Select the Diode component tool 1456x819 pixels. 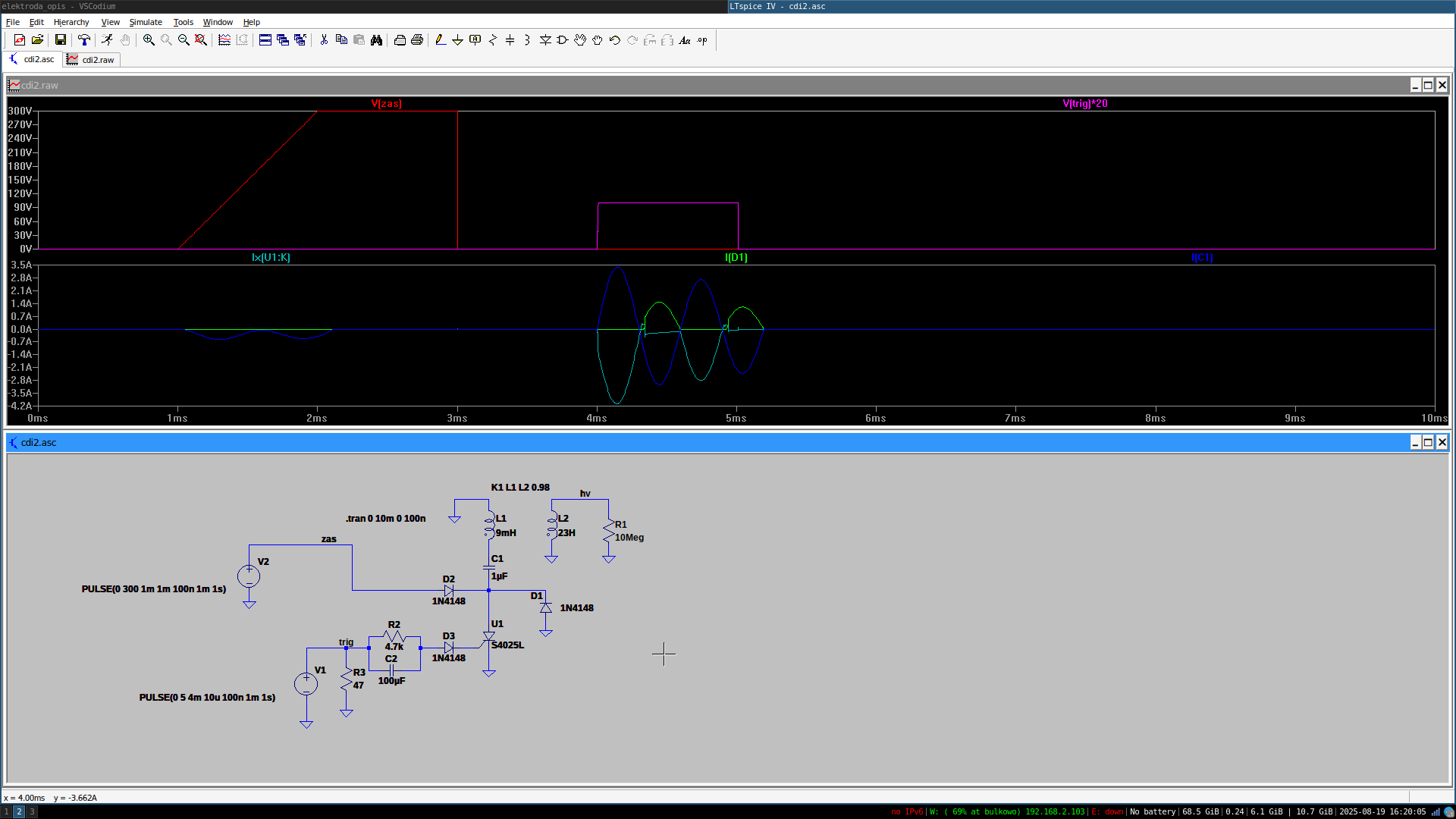click(x=545, y=40)
